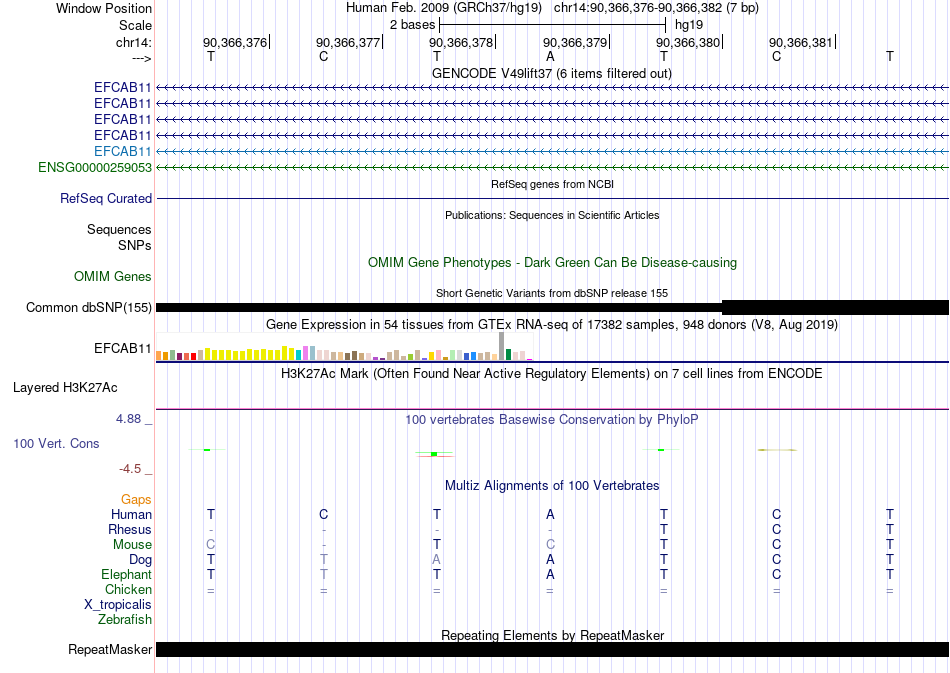Select the Elephant alignment row label
950x673 pixels.
(126, 574)
